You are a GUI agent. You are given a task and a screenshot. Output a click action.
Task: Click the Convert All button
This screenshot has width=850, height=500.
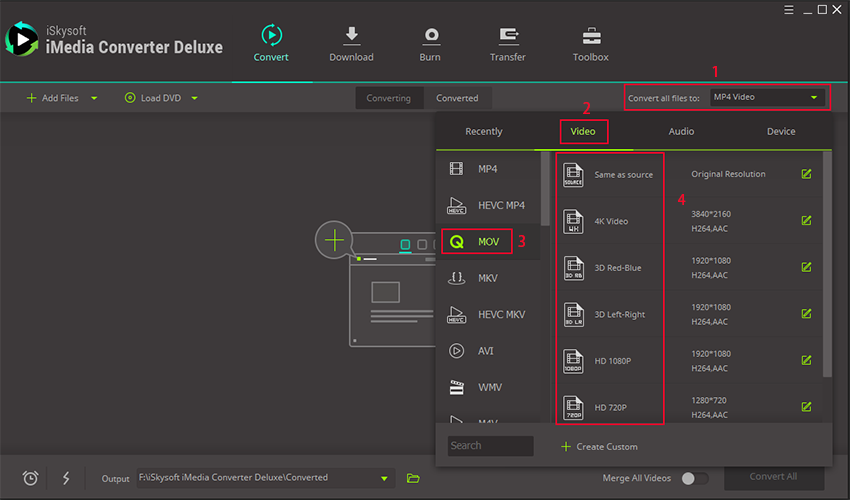click(x=774, y=477)
